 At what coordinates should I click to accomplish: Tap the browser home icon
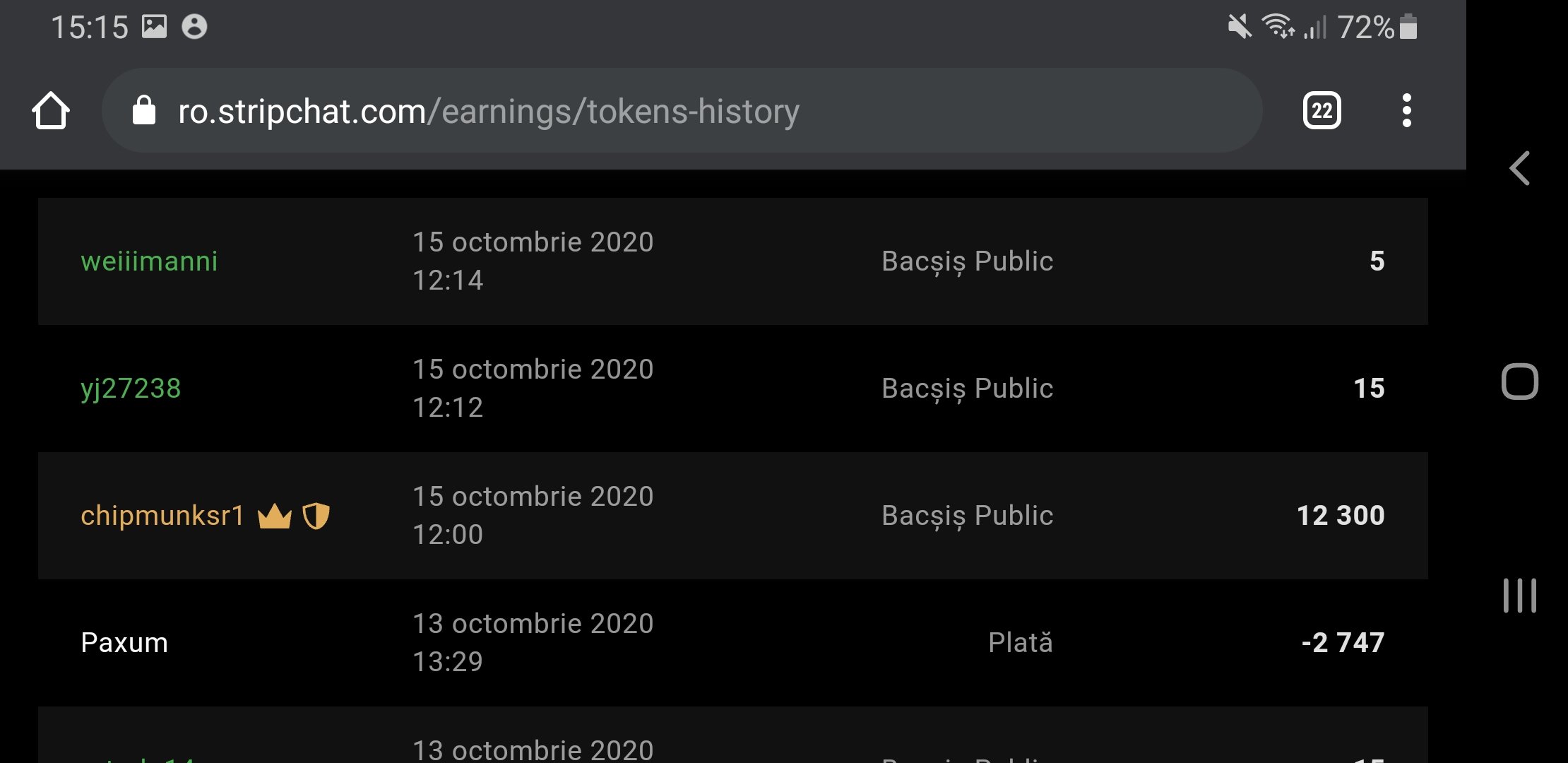tap(51, 111)
